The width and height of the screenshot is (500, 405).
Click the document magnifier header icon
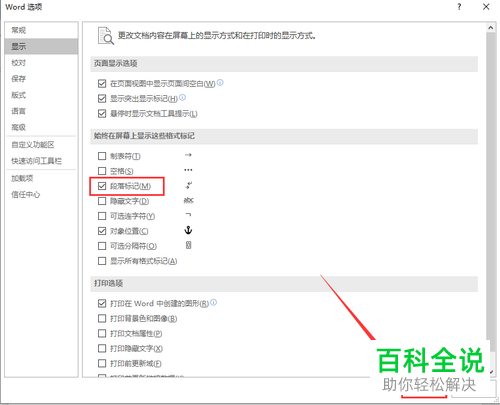106,36
